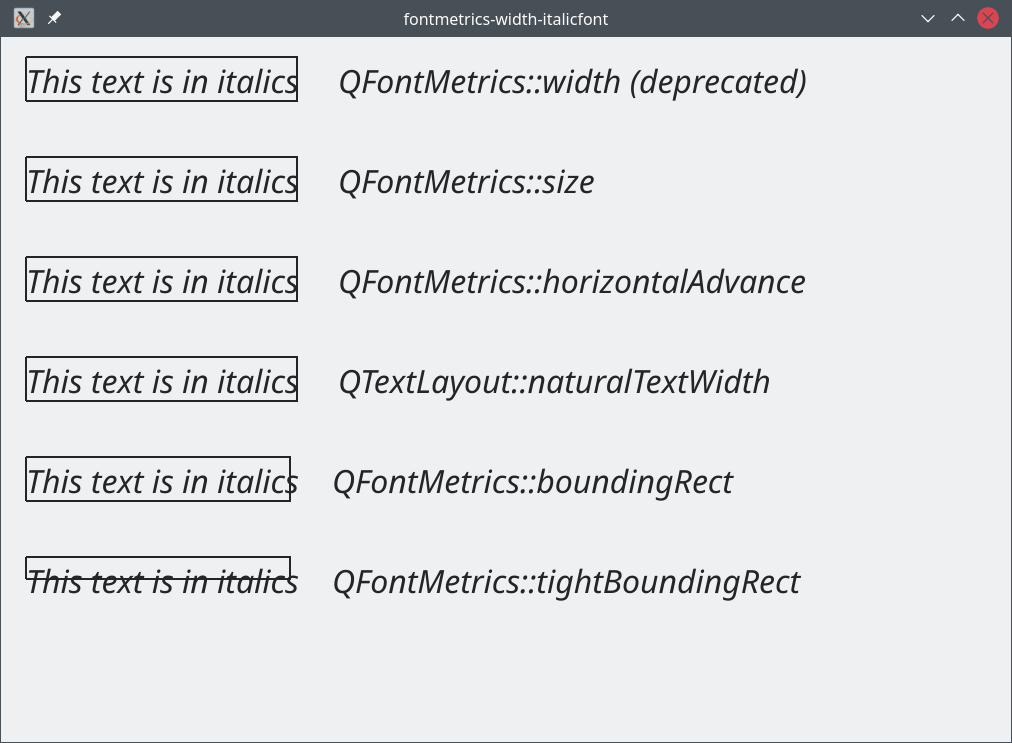Click the "QFontMetrics::width" text in first row

tap(480, 81)
